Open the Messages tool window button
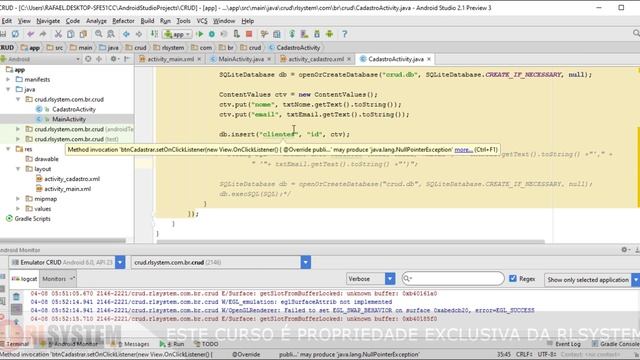The height and width of the screenshot is (360, 640). pos(131,344)
